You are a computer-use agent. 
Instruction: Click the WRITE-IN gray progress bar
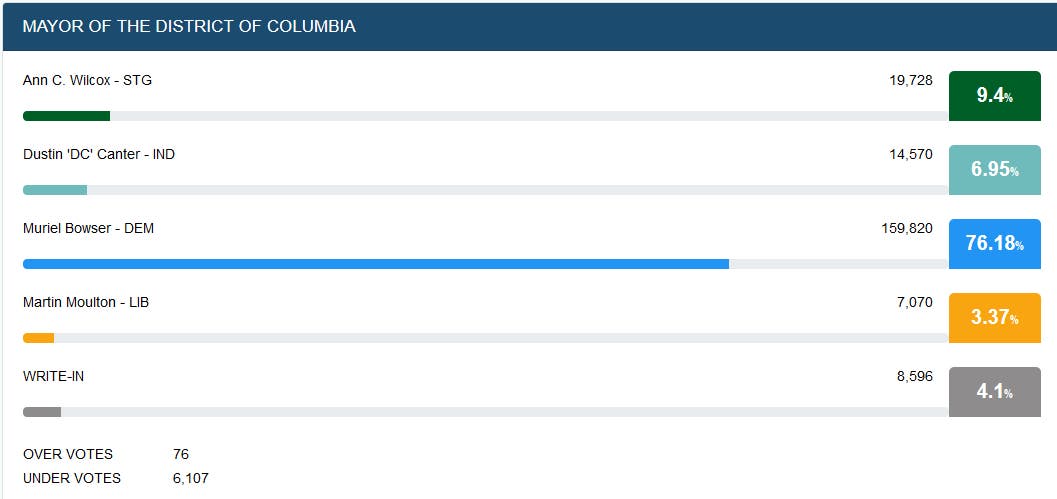tap(42, 412)
